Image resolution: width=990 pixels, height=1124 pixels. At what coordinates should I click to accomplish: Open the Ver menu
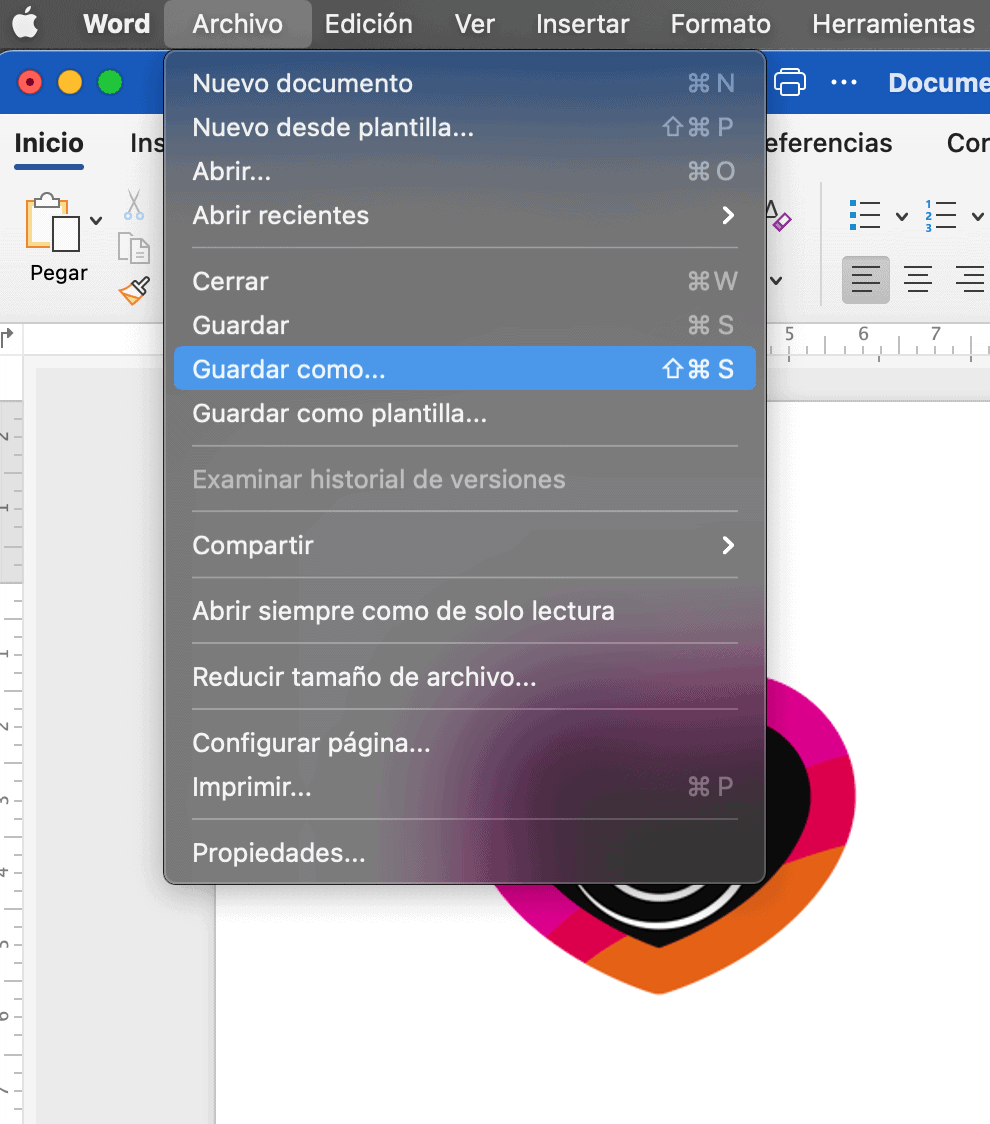click(x=475, y=24)
